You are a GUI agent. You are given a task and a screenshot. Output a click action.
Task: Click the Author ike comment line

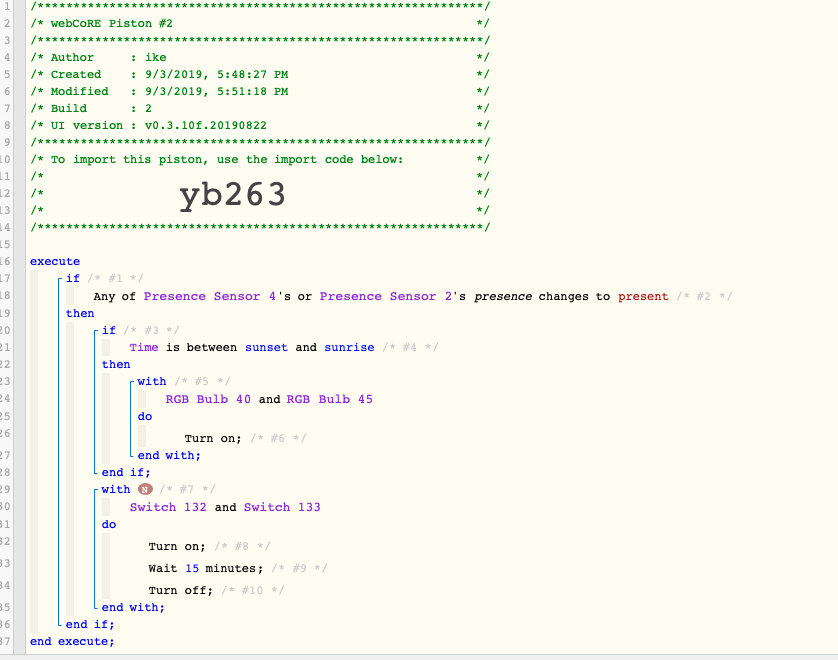tap(260, 57)
